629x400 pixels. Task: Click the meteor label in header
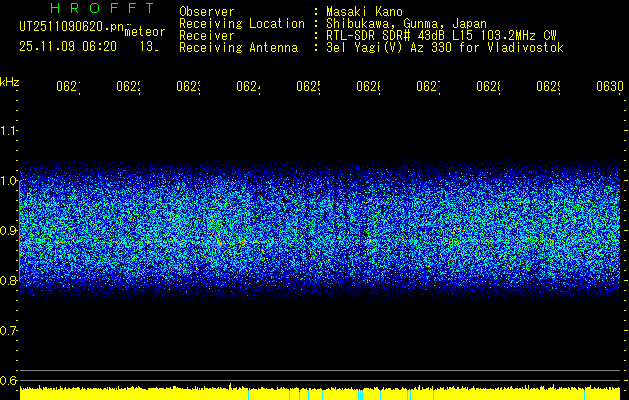(x=143, y=32)
